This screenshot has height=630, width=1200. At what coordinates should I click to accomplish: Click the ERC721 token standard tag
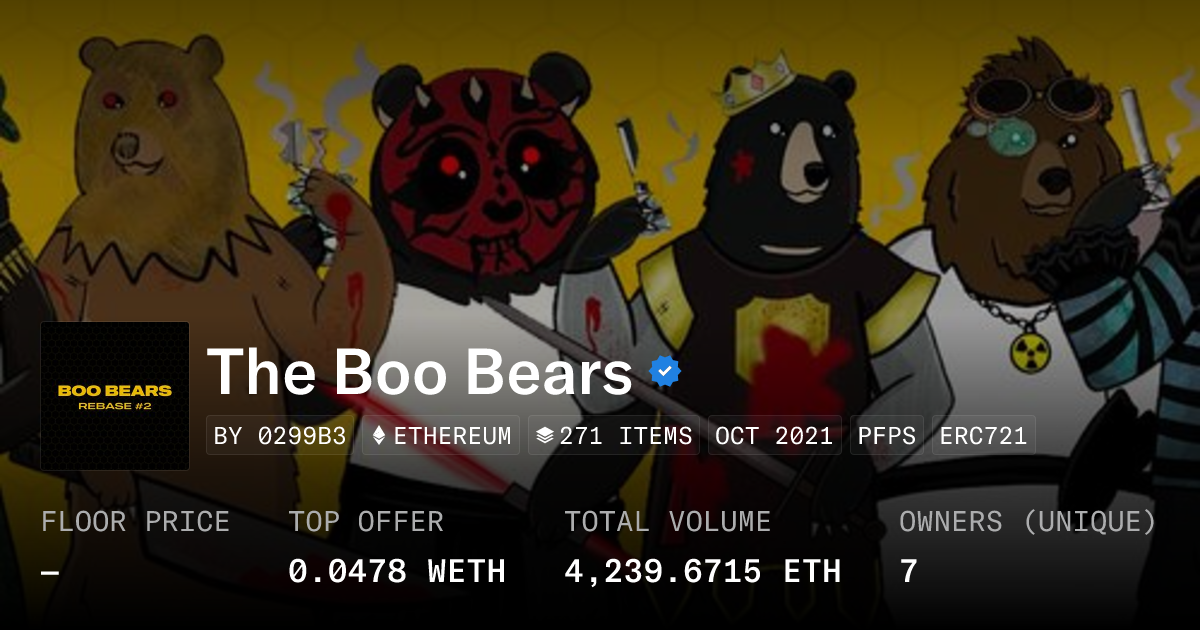pyautogui.click(x=983, y=436)
